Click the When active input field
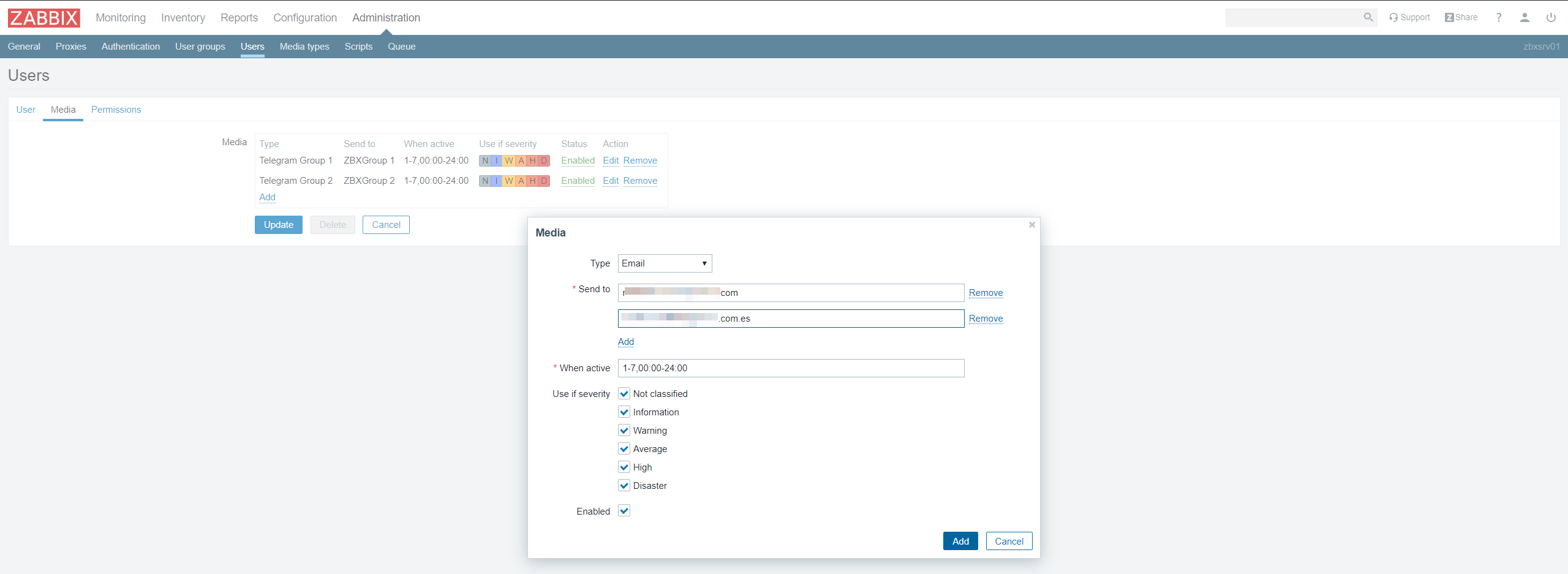 (790, 368)
